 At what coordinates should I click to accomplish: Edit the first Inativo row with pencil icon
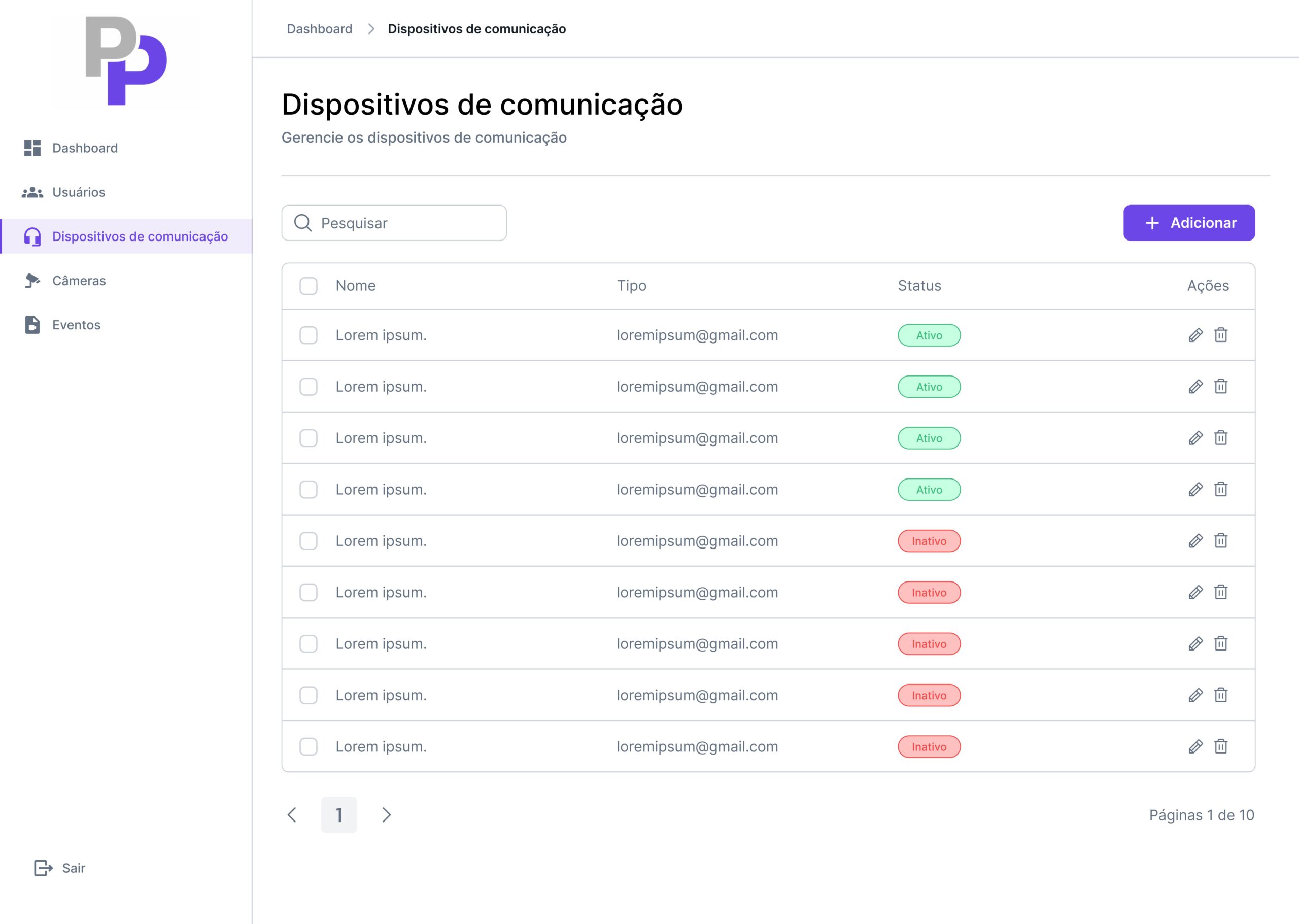click(x=1195, y=540)
